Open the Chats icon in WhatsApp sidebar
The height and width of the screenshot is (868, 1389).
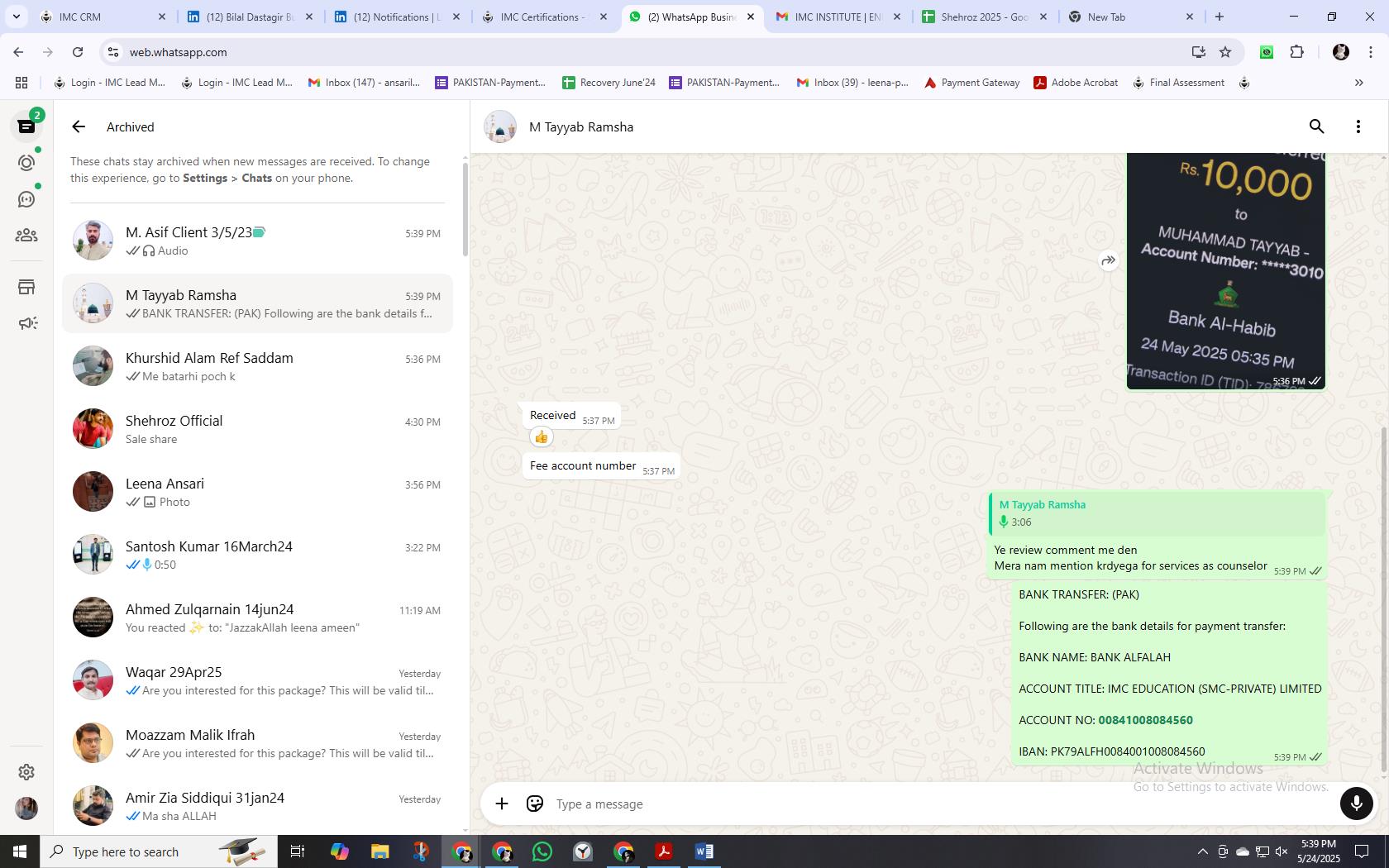click(x=26, y=126)
